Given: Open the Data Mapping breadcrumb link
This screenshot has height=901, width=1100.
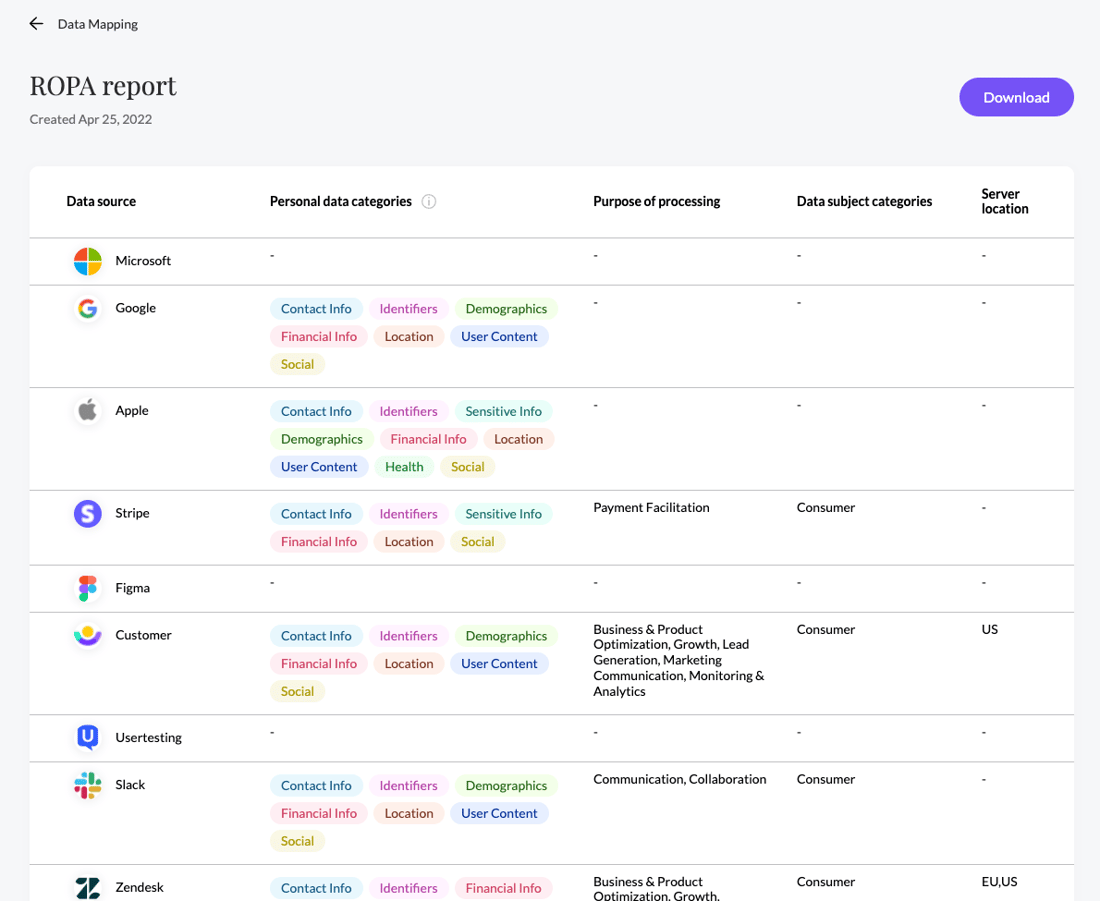Looking at the screenshot, I should [97, 23].
